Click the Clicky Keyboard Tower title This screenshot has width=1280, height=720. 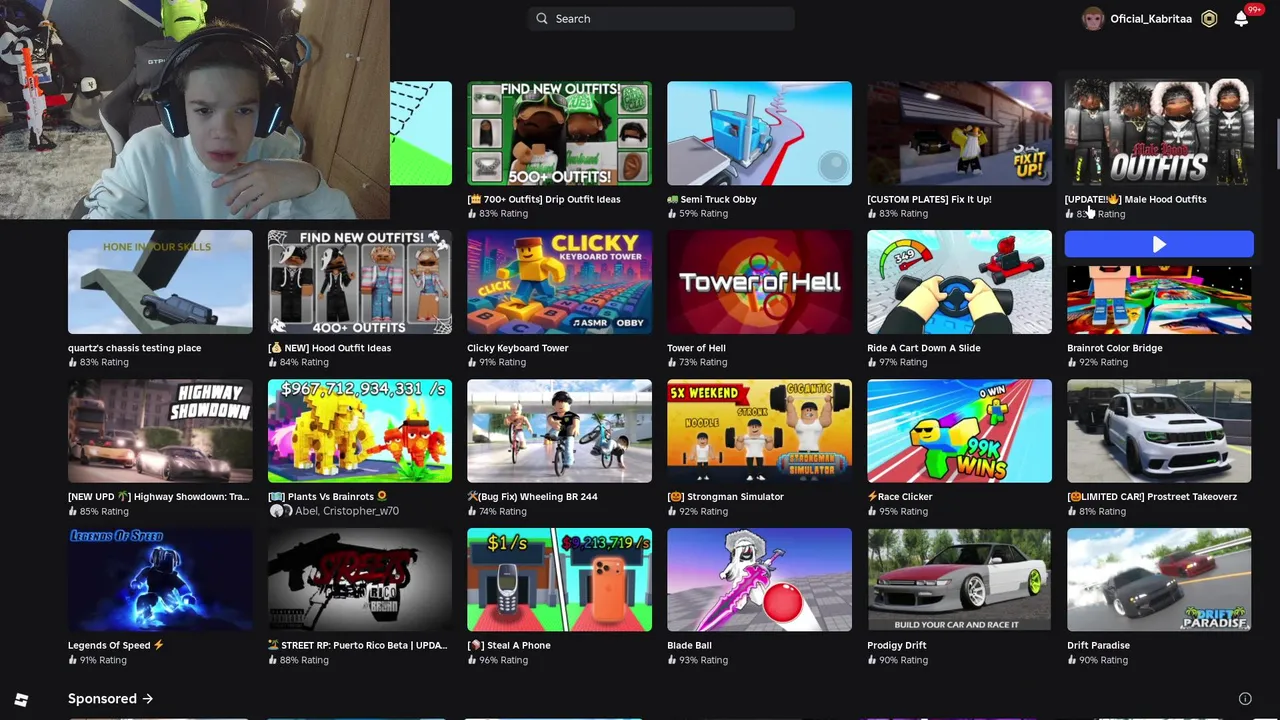click(517, 348)
